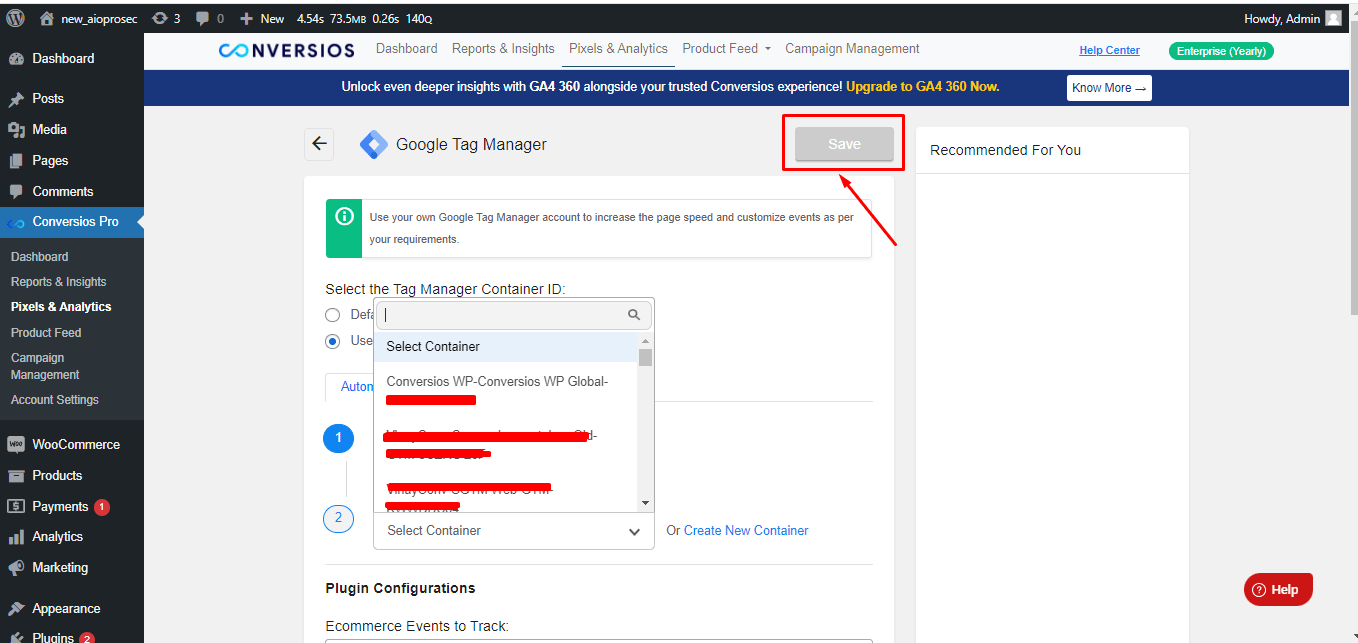
Task: Open Campaign Management sidebar submenu
Action: (x=45, y=366)
